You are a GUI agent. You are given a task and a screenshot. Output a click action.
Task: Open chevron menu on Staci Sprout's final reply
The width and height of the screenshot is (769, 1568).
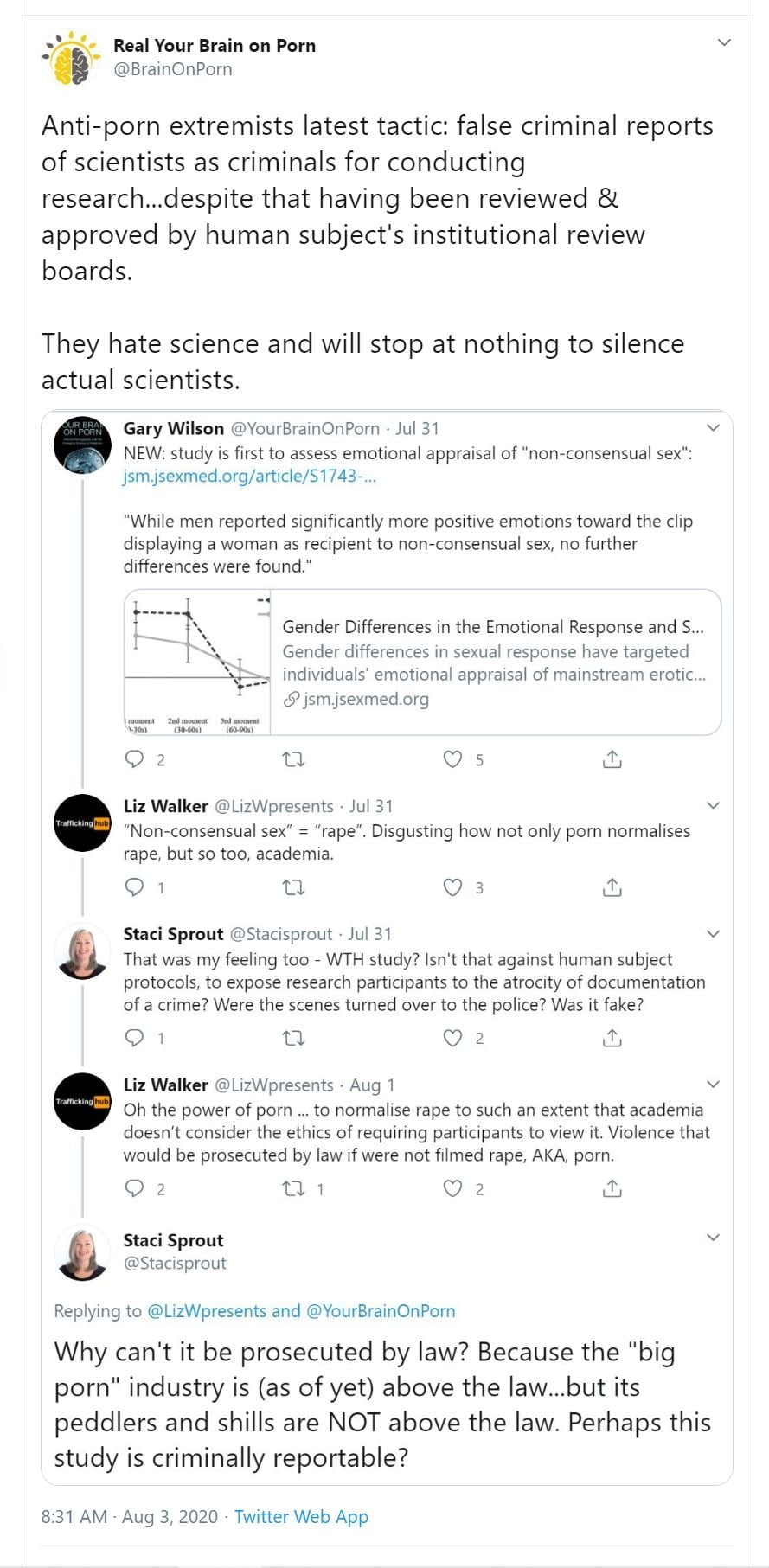click(x=713, y=1237)
